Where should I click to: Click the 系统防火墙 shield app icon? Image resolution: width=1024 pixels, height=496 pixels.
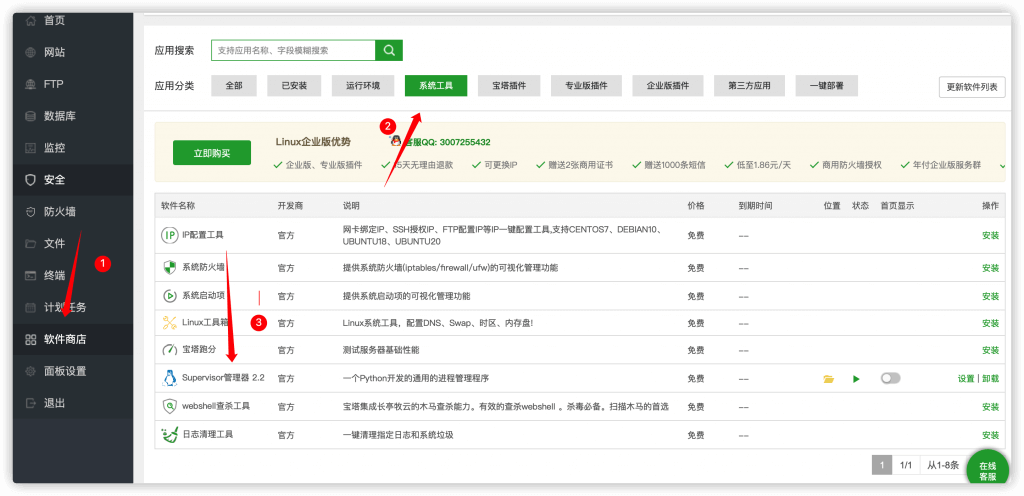coord(169,268)
